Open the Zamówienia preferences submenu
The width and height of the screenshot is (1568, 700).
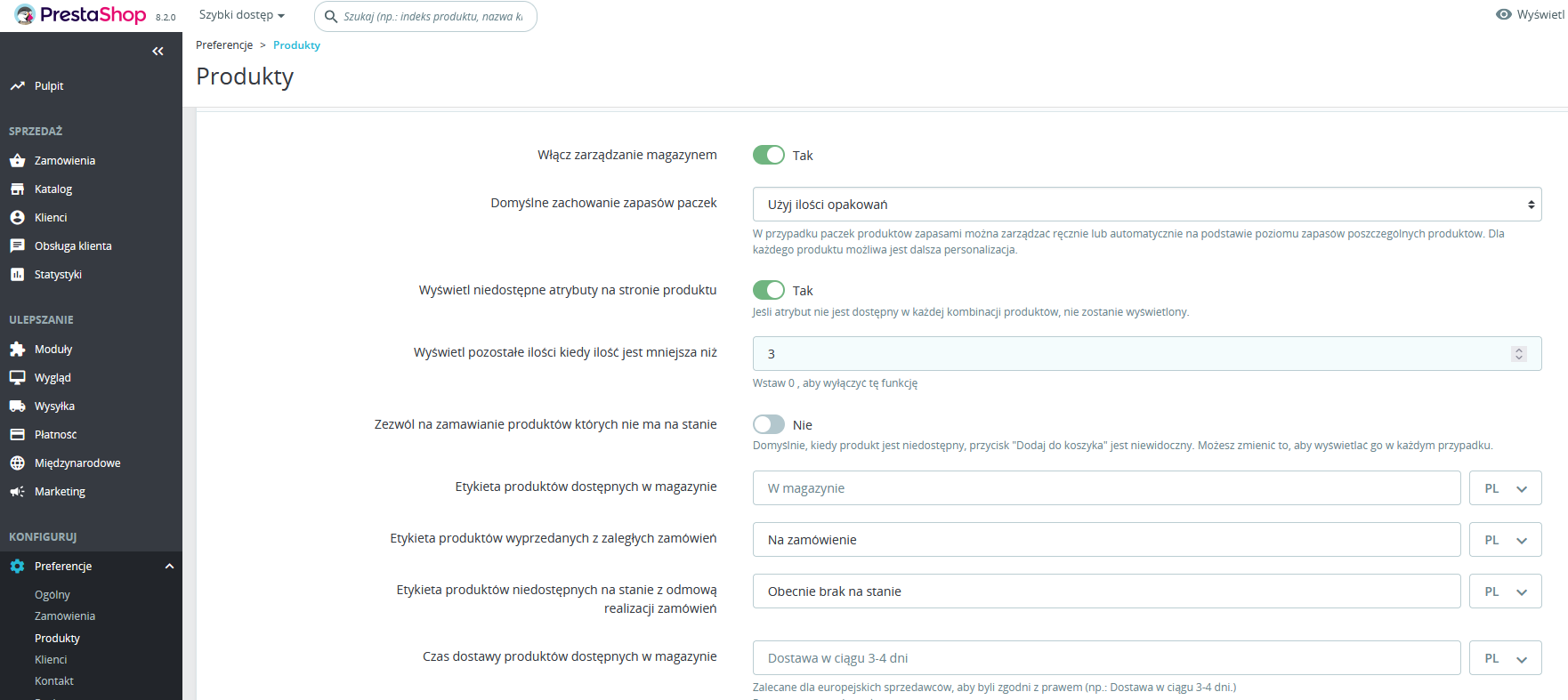(65, 616)
